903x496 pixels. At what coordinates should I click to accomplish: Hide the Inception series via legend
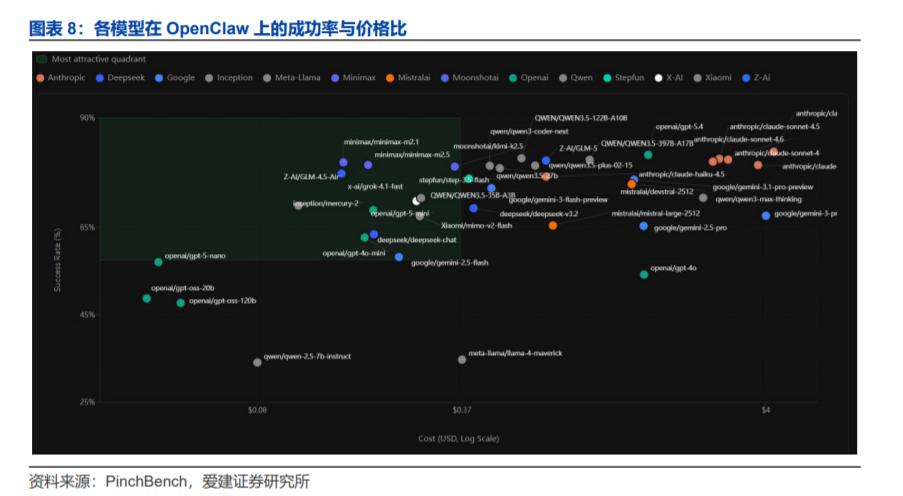(x=229, y=78)
